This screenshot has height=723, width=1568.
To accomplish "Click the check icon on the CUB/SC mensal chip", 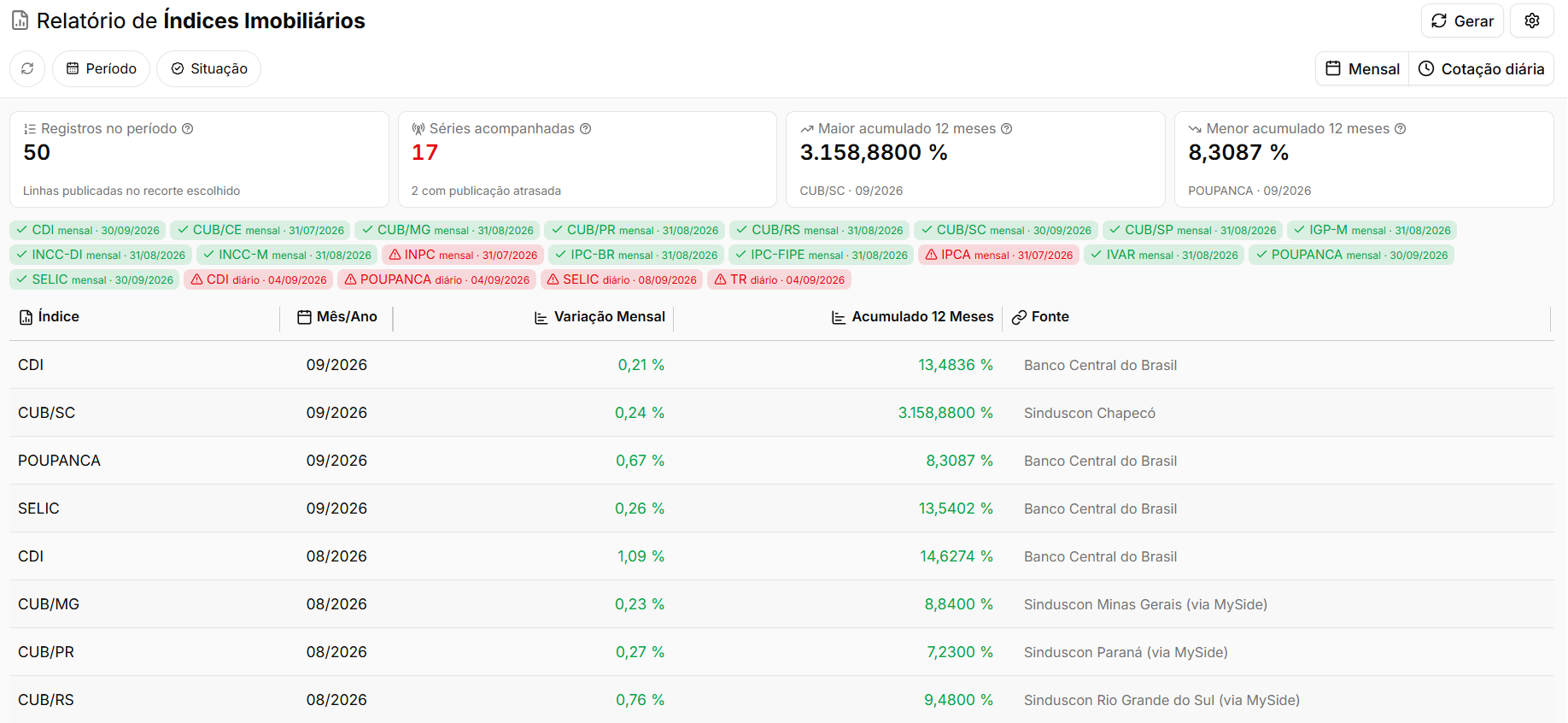I will [x=927, y=230].
